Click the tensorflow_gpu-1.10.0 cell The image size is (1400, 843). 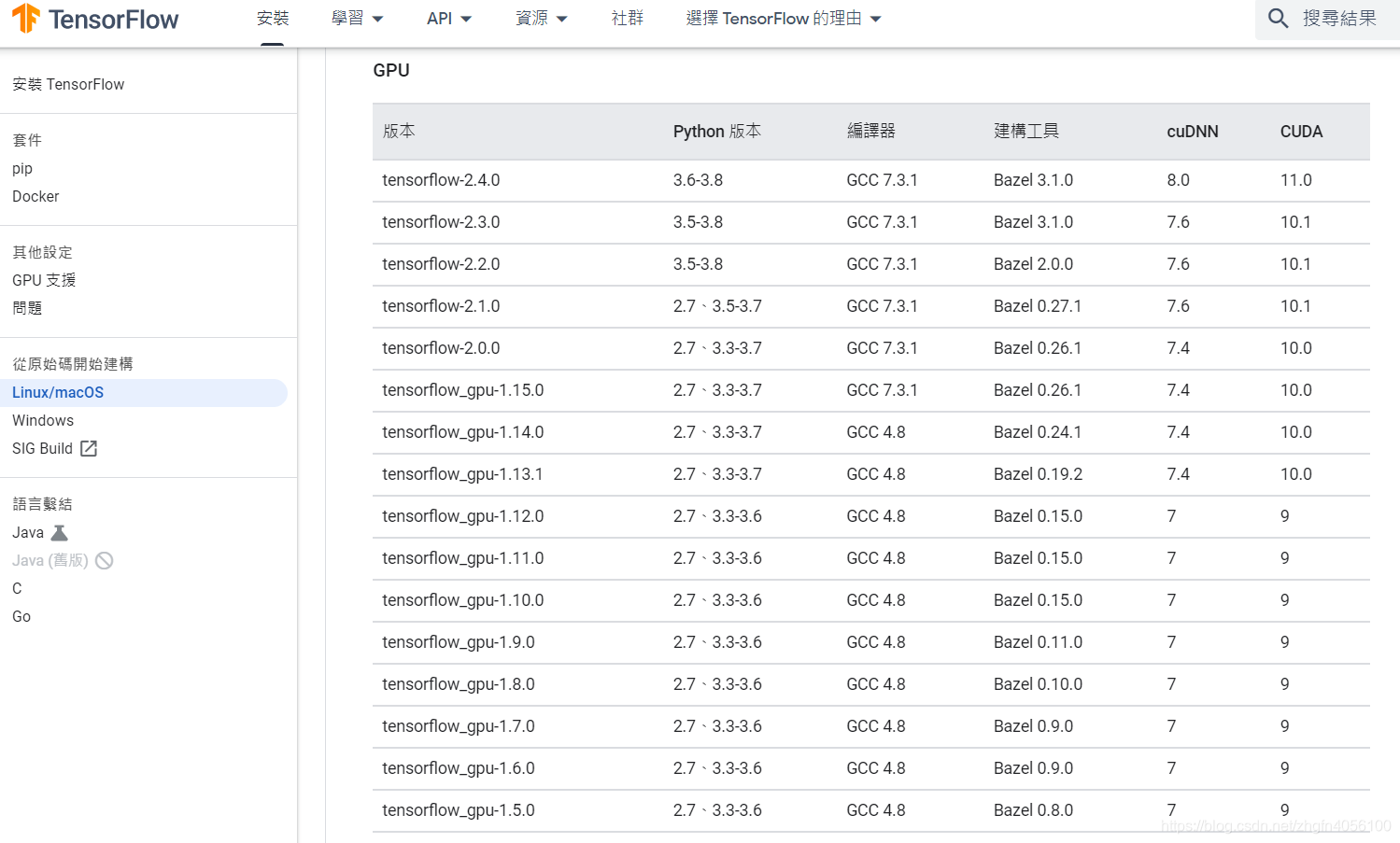[x=463, y=600]
